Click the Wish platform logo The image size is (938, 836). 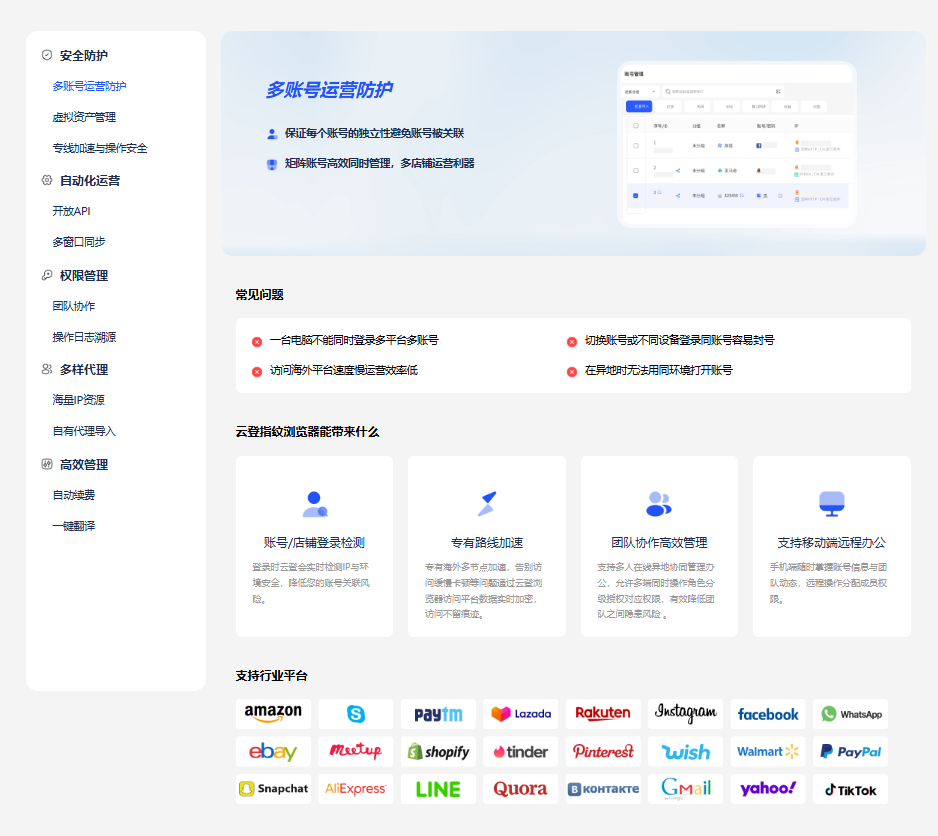(x=686, y=752)
